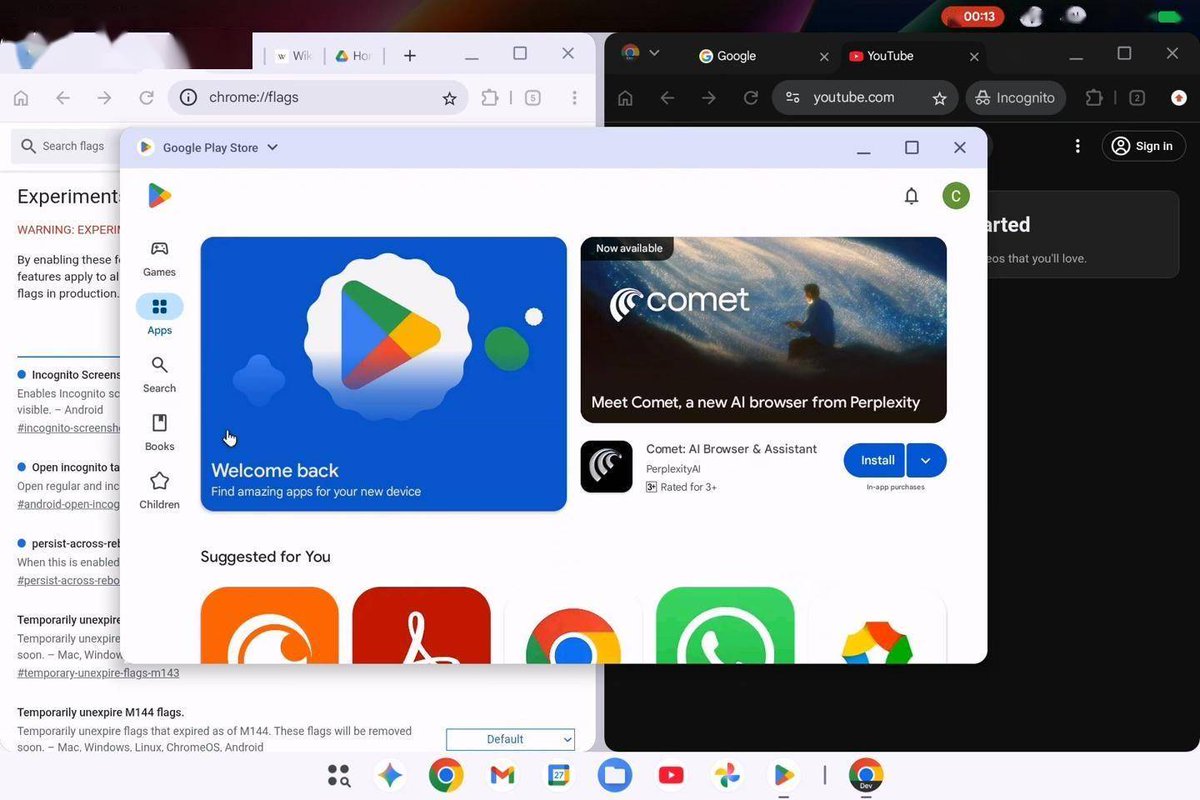
Task: Go back in incognito window
Action: tap(667, 98)
